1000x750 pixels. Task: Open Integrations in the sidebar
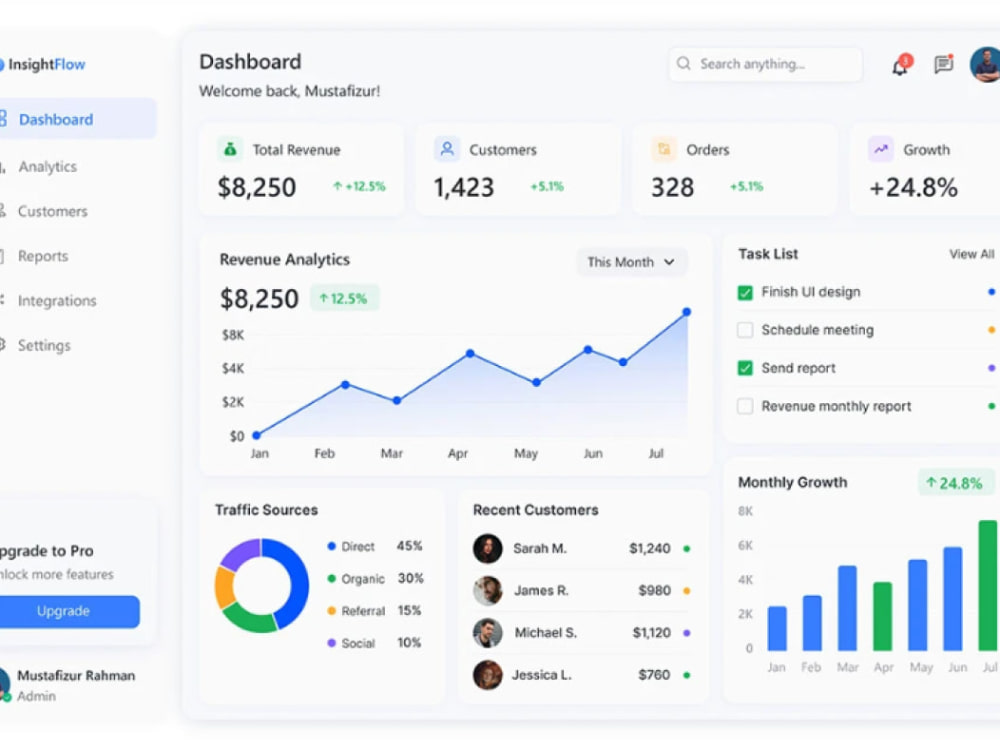pyautogui.click(x=57, y=300)
